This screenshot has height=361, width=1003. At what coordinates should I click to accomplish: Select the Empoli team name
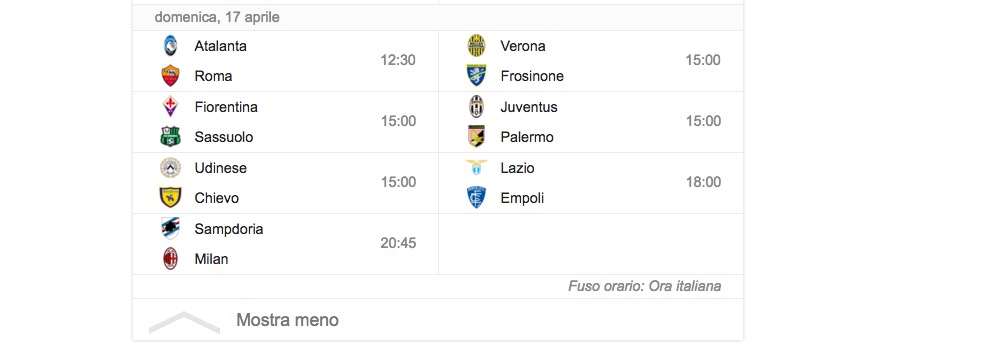(522, 198)
